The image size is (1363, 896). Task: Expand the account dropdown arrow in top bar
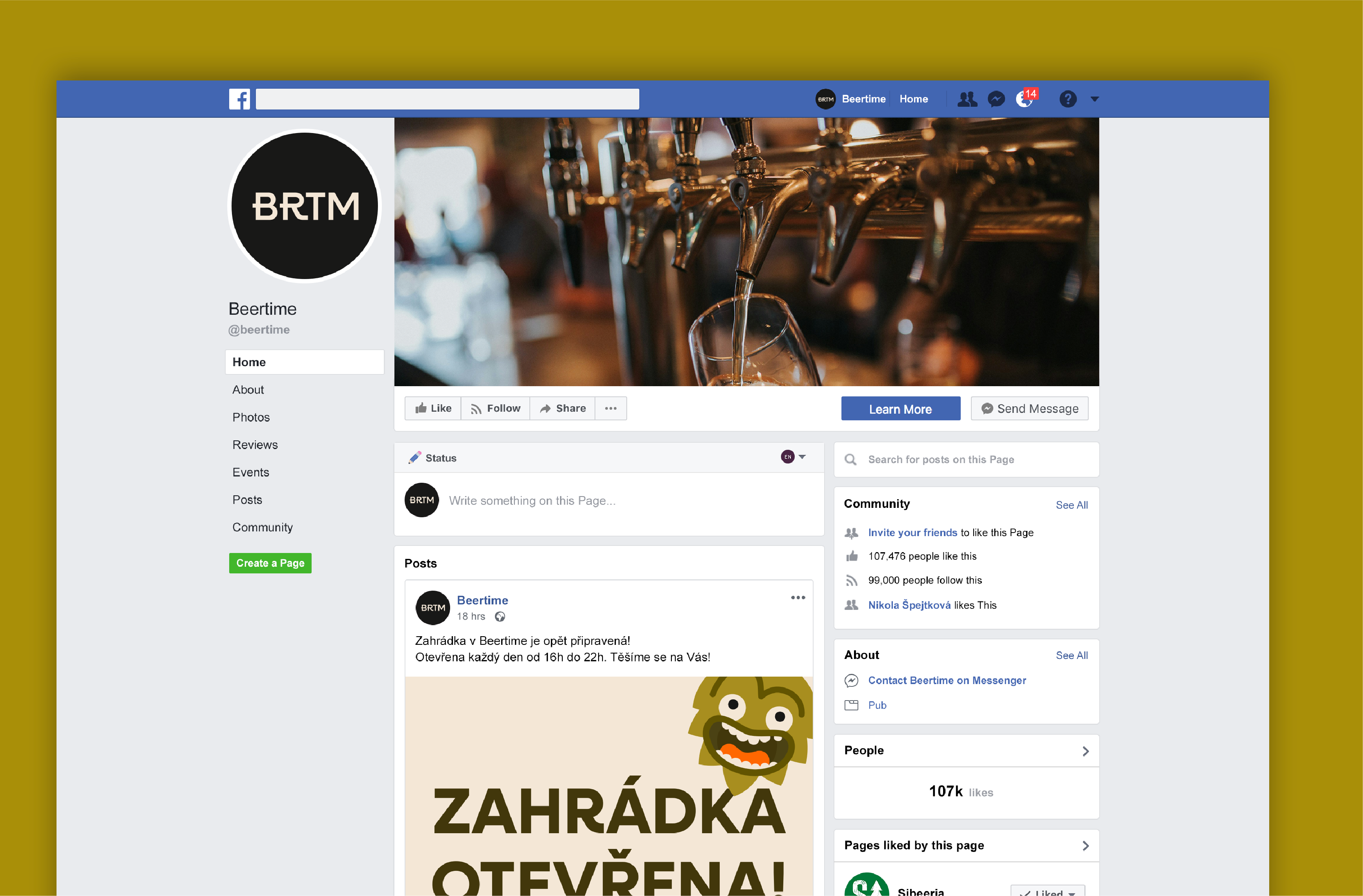tap(1095, 99)
